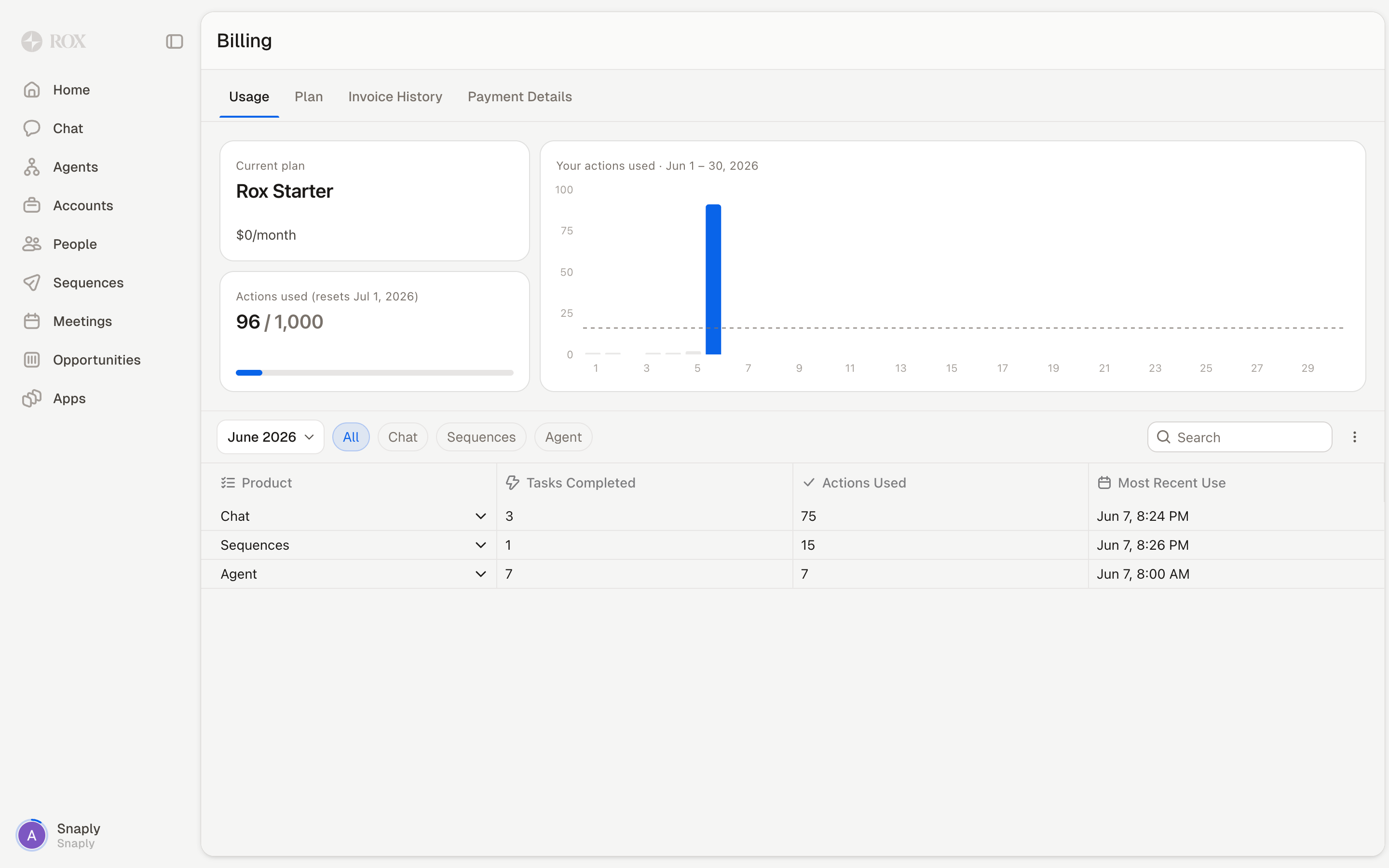Click the Actions Used column header

(x=940, y=483)
